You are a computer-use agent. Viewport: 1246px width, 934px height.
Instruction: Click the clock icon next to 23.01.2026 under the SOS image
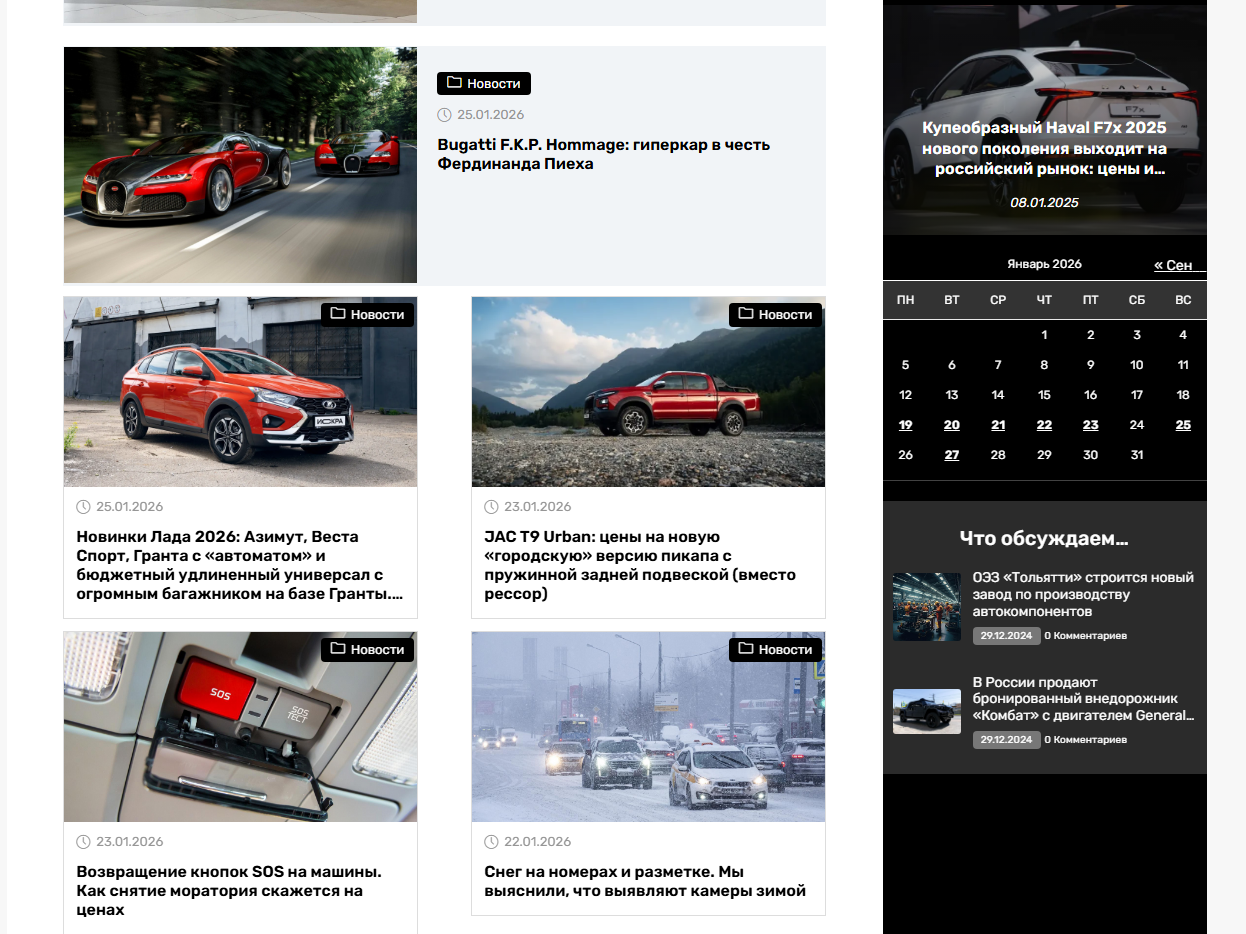coord(83,842)
